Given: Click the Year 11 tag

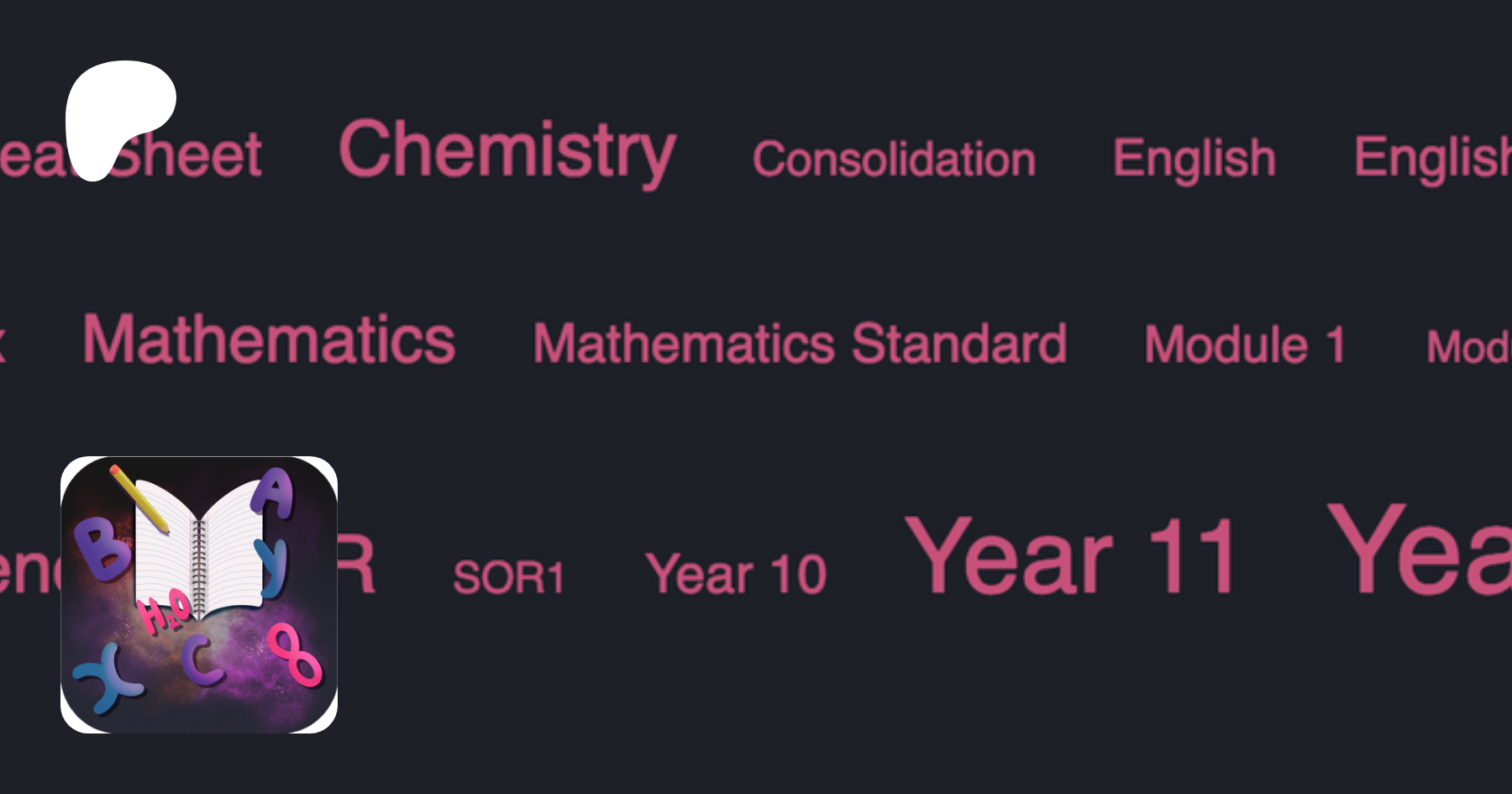Looking at the screenshot, I should 1070,556.
